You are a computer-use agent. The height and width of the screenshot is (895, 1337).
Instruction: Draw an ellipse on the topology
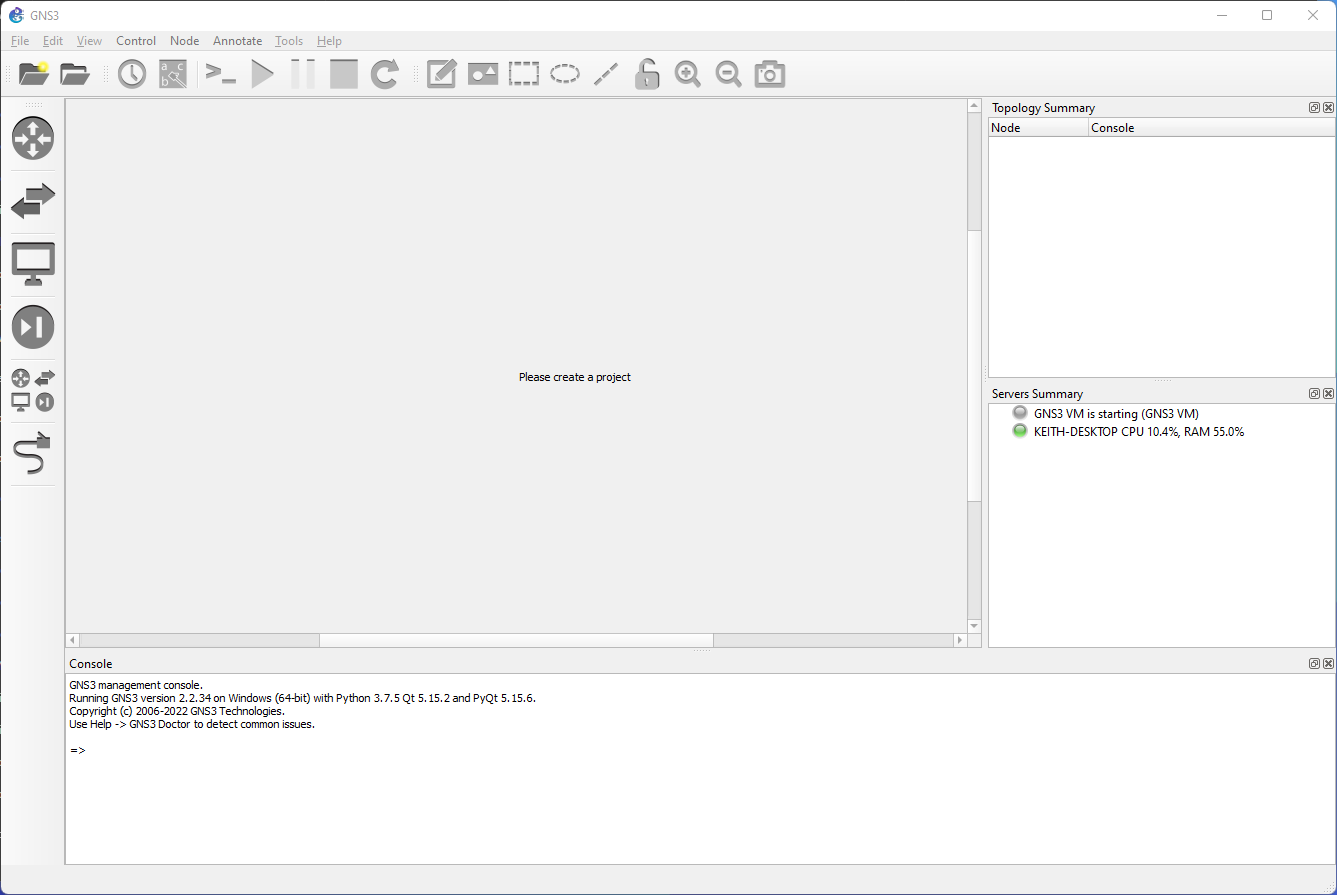pos(564,73)
